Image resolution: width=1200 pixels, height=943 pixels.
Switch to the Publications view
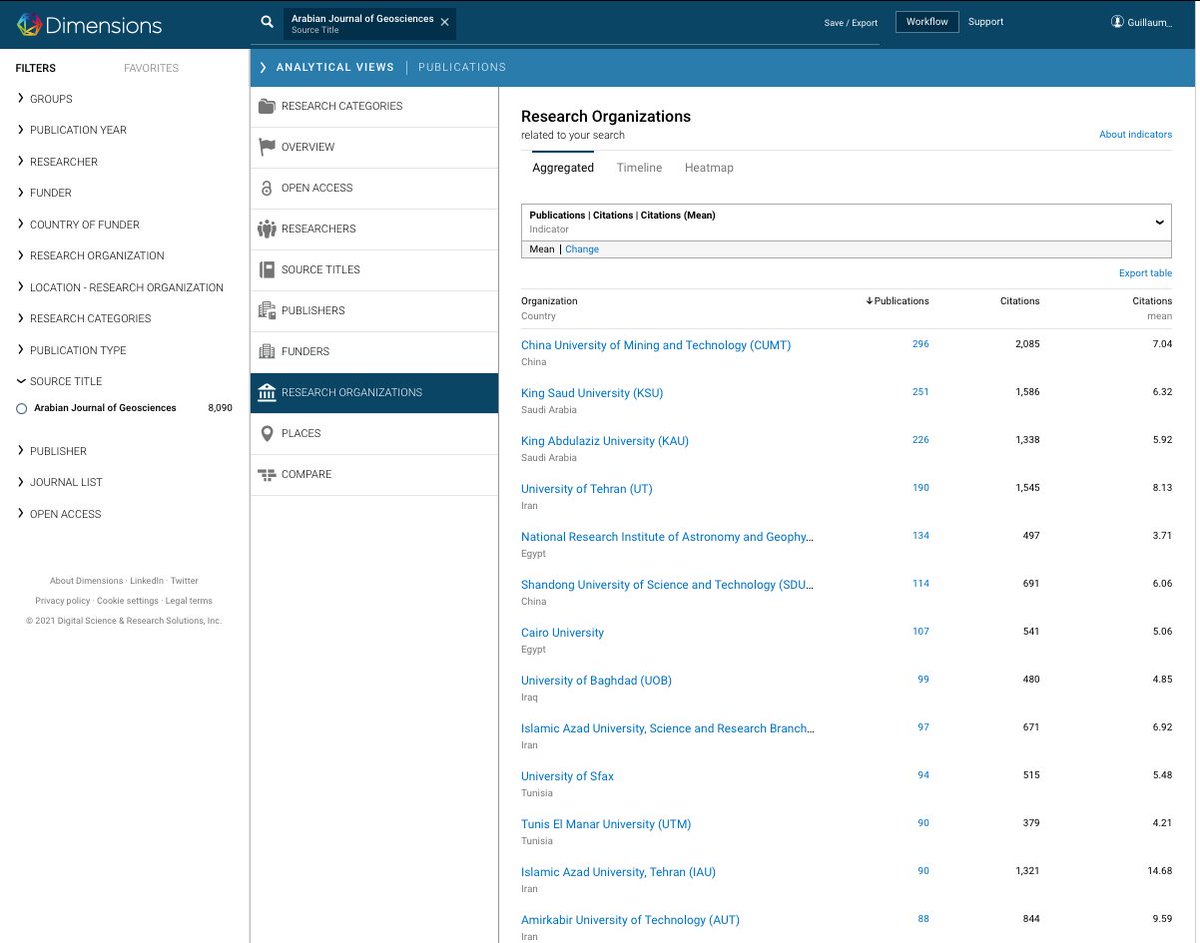click(462, 67)
